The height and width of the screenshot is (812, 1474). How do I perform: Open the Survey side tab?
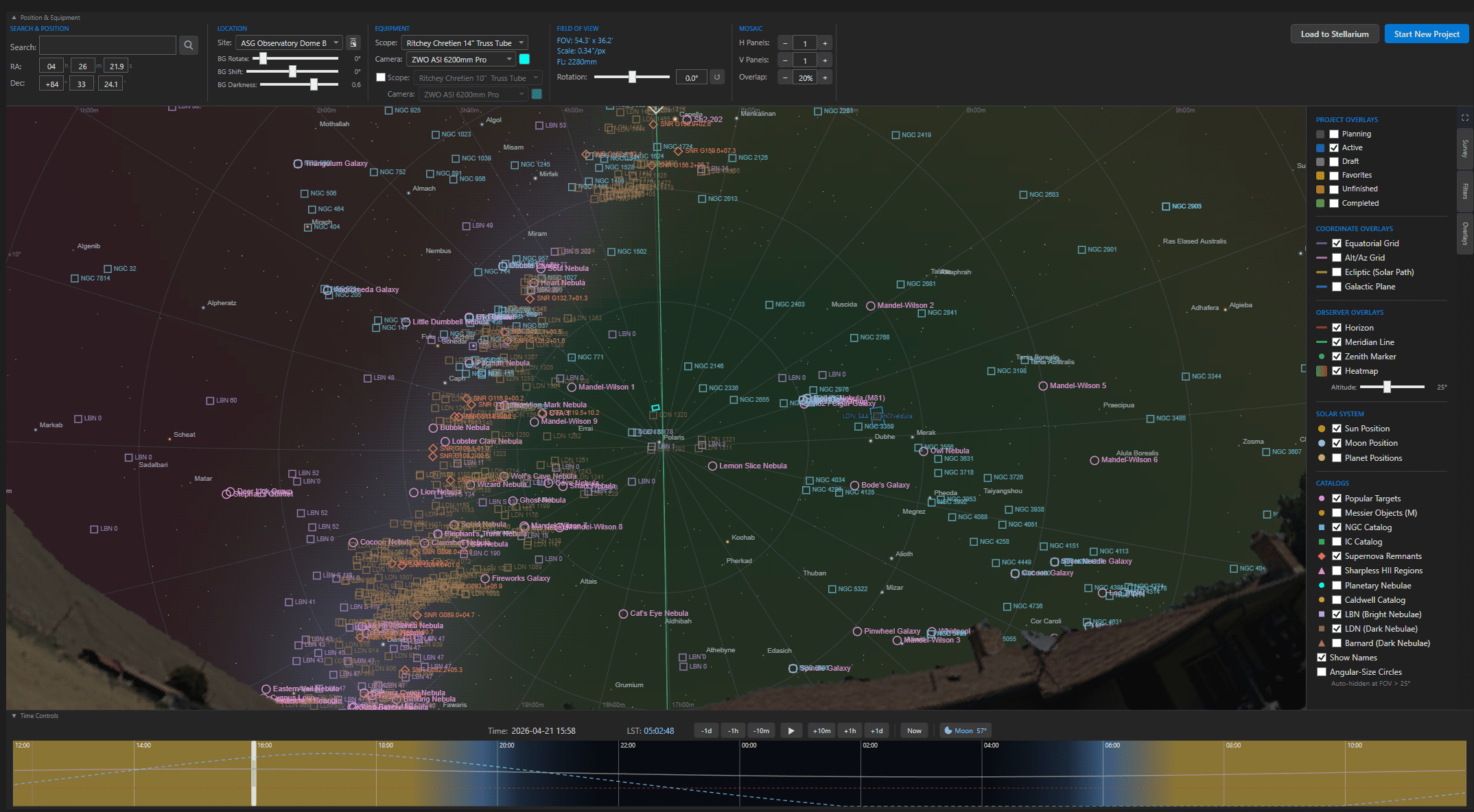tap(1465, 149)
